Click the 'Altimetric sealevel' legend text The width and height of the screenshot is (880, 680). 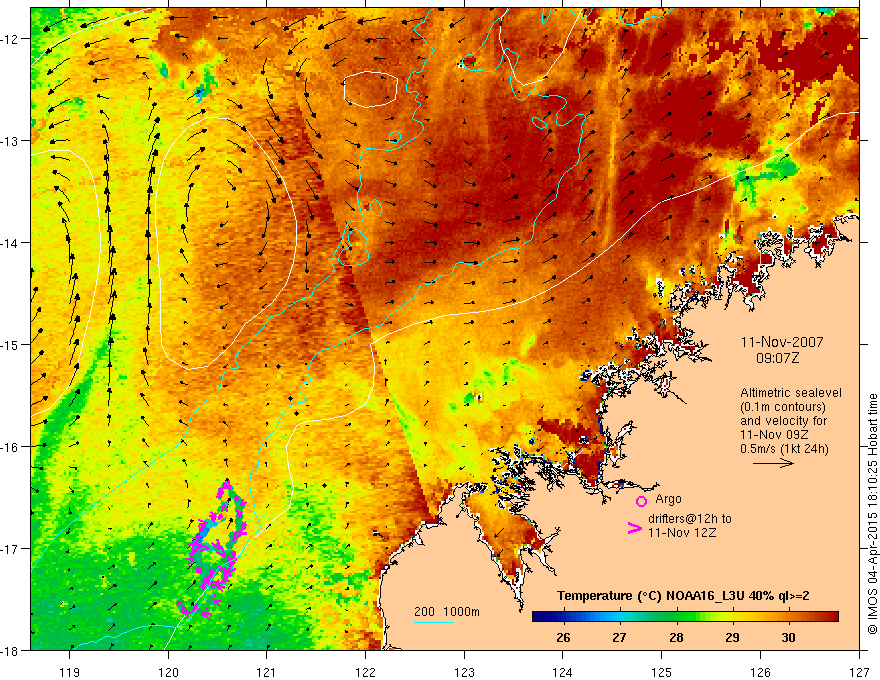(790, 393)
